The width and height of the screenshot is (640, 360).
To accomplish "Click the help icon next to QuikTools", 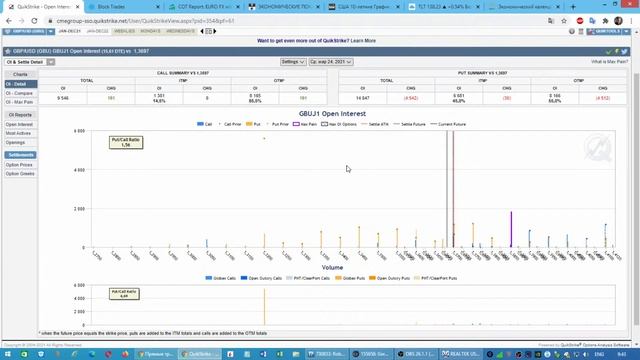I will [572, 31].
